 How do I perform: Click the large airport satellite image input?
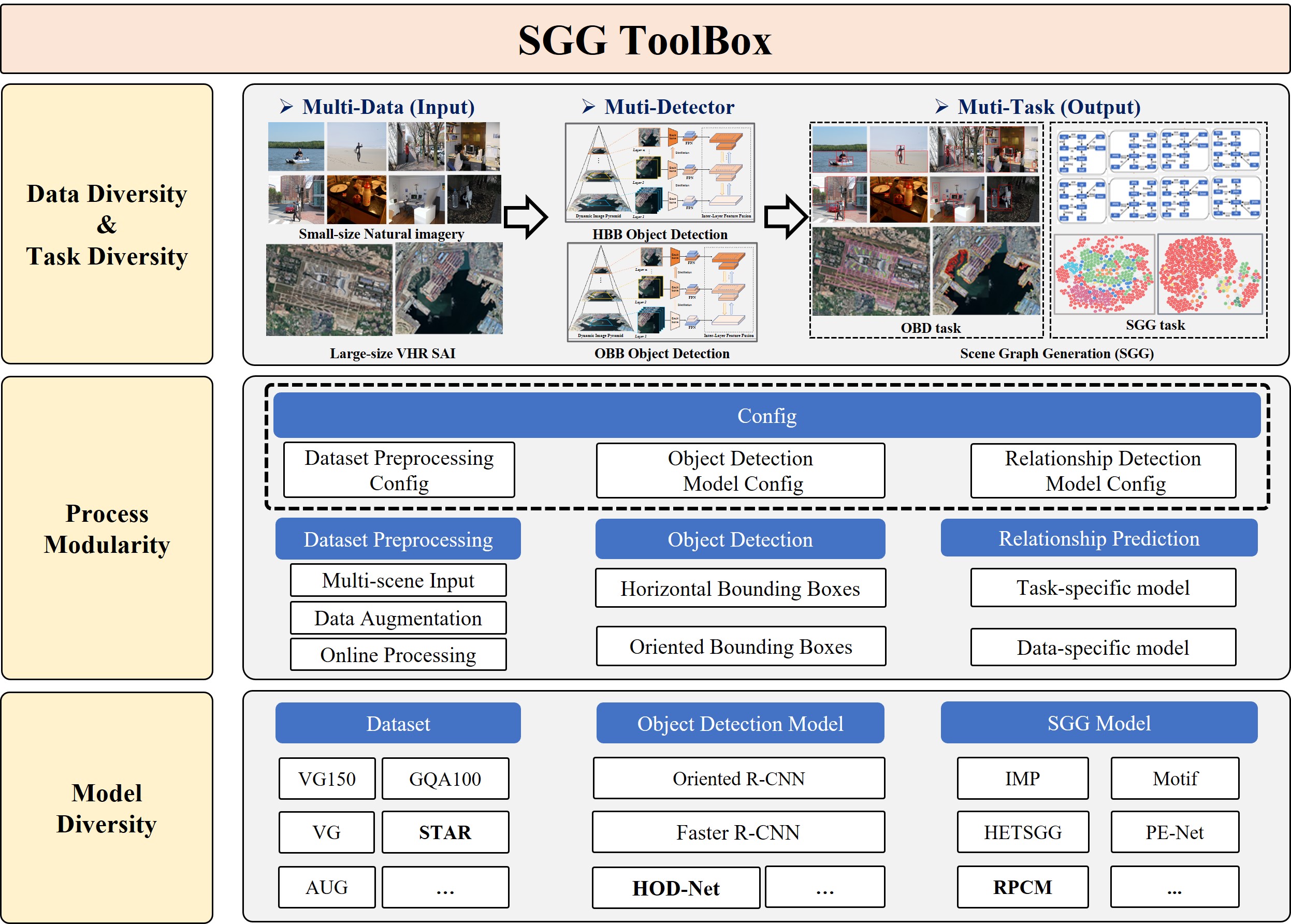tap(329, 289)
